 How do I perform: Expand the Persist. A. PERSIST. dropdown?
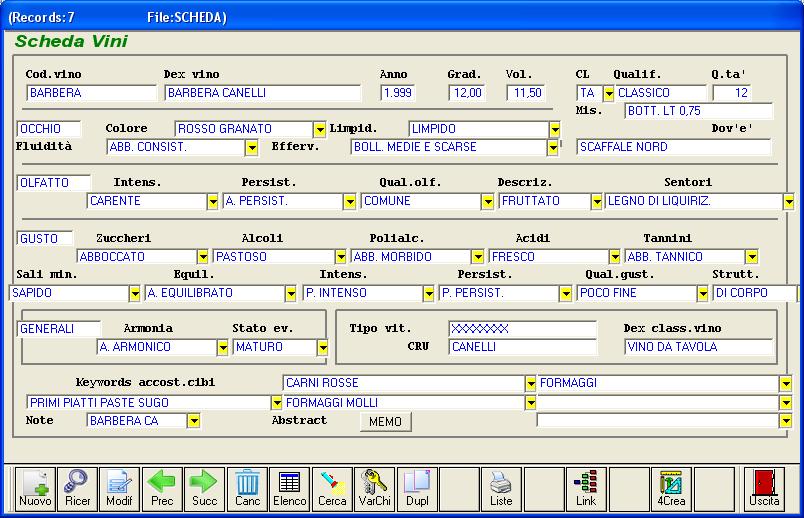(x=350, y=202)
